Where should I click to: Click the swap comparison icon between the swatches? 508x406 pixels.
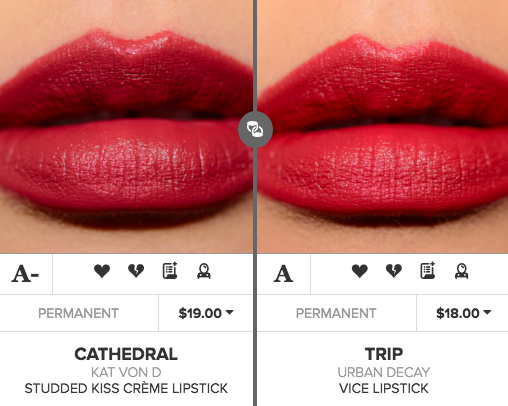255,129
